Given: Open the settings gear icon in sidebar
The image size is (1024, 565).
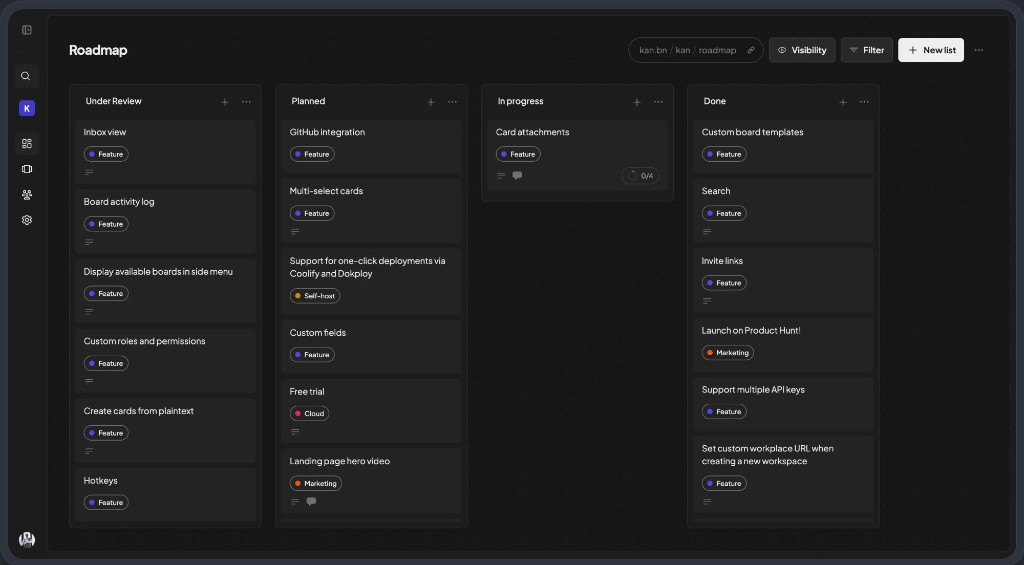Looking at the screenshot, I should point(27,220).
